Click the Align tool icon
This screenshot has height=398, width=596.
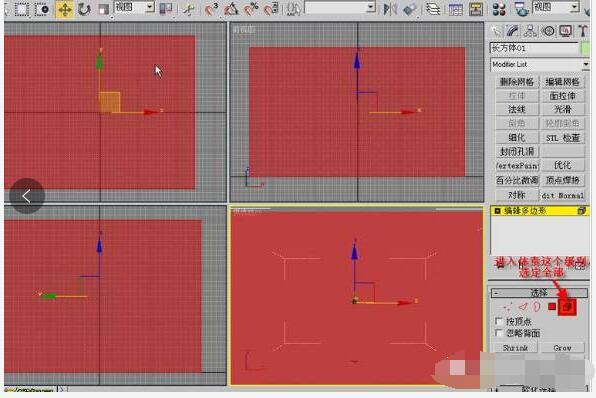click(410, 9)
